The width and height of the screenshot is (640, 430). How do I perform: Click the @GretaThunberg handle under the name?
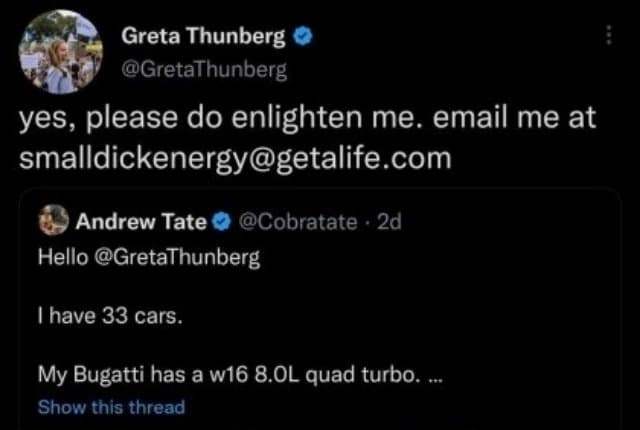tap(203, 70)
